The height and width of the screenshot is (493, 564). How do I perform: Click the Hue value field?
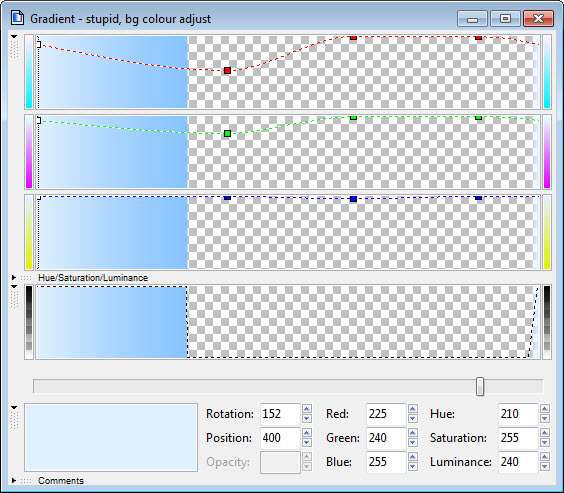coord(518,414)
